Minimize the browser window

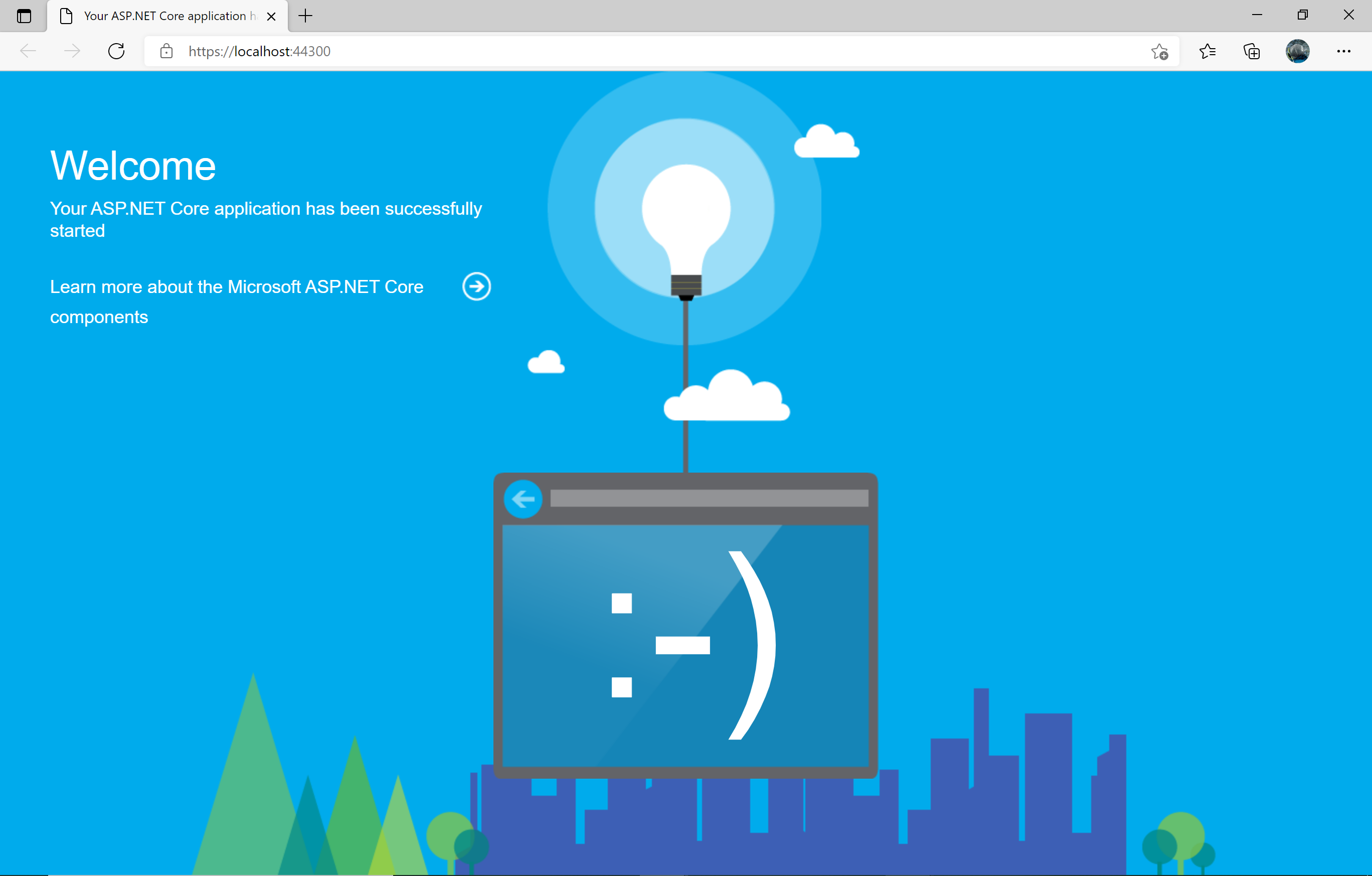point(1257,15)
